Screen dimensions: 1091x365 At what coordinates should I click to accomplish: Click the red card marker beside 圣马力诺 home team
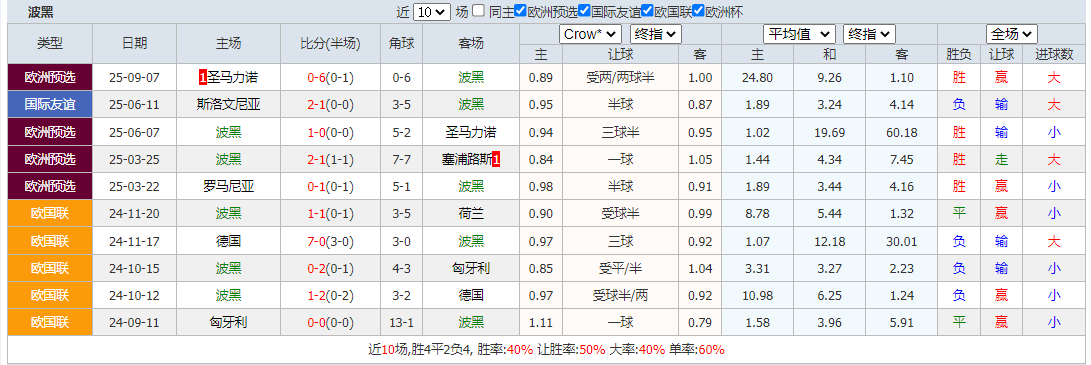pos(202,78)
